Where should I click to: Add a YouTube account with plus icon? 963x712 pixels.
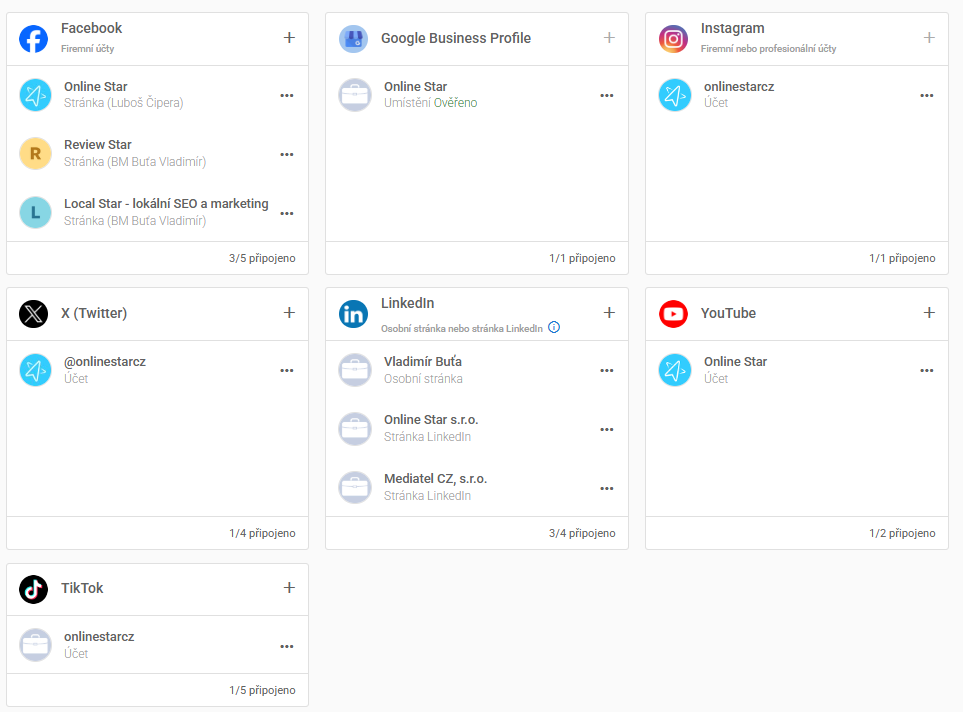(929, 313)
